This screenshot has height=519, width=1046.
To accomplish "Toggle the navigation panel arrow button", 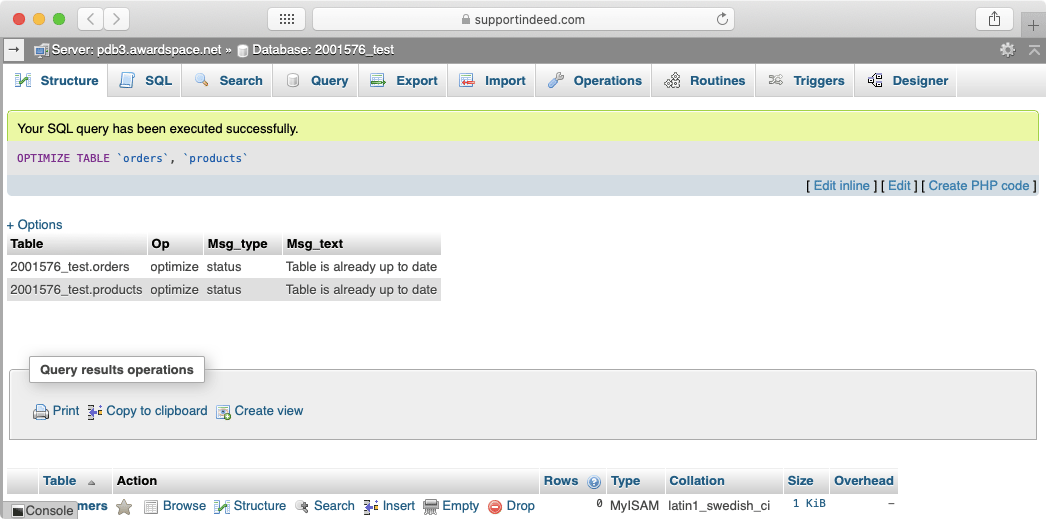I will [x=14, y=49].
